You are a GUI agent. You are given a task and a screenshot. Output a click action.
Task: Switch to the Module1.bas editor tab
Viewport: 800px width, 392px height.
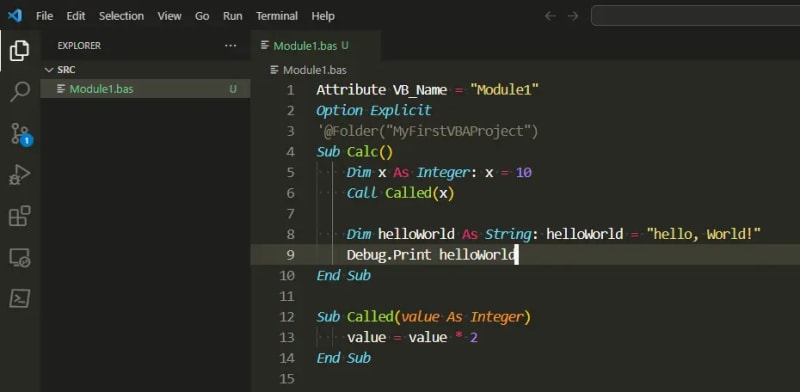point(316,45)
